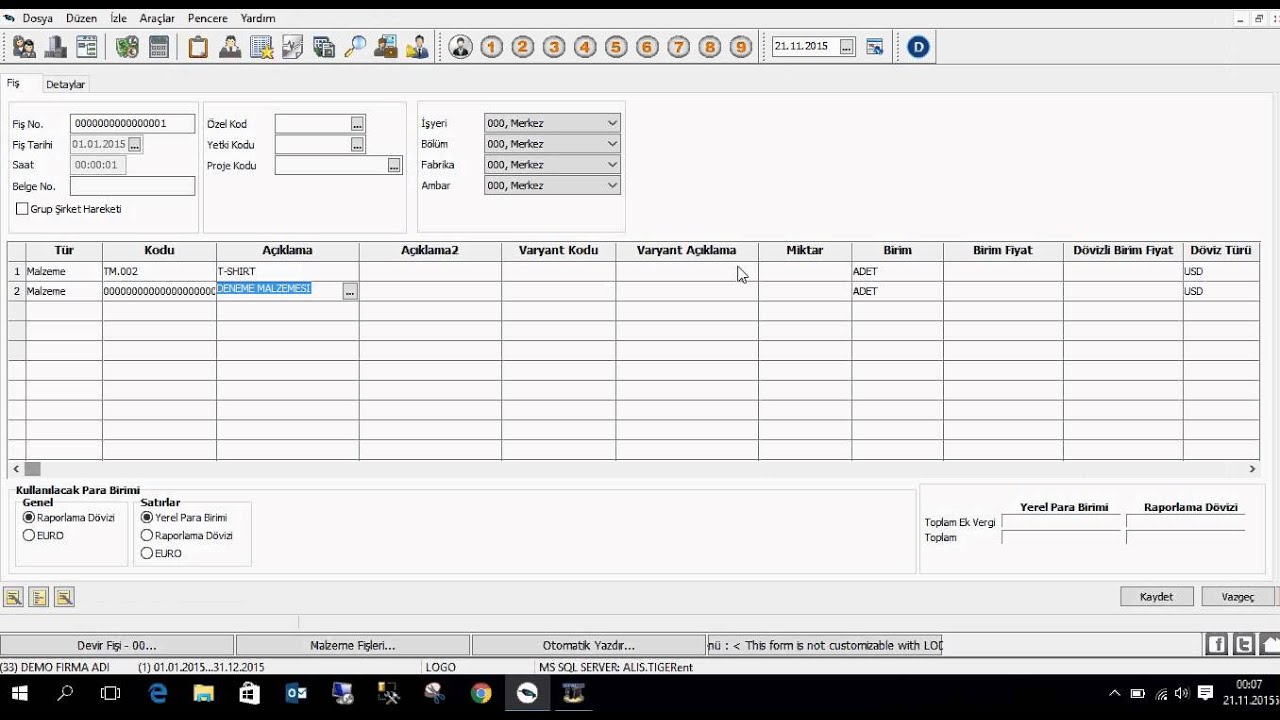1280x720 pixels.
Task: Click the company buildings toolbar icon
Action: click(56, 47)
